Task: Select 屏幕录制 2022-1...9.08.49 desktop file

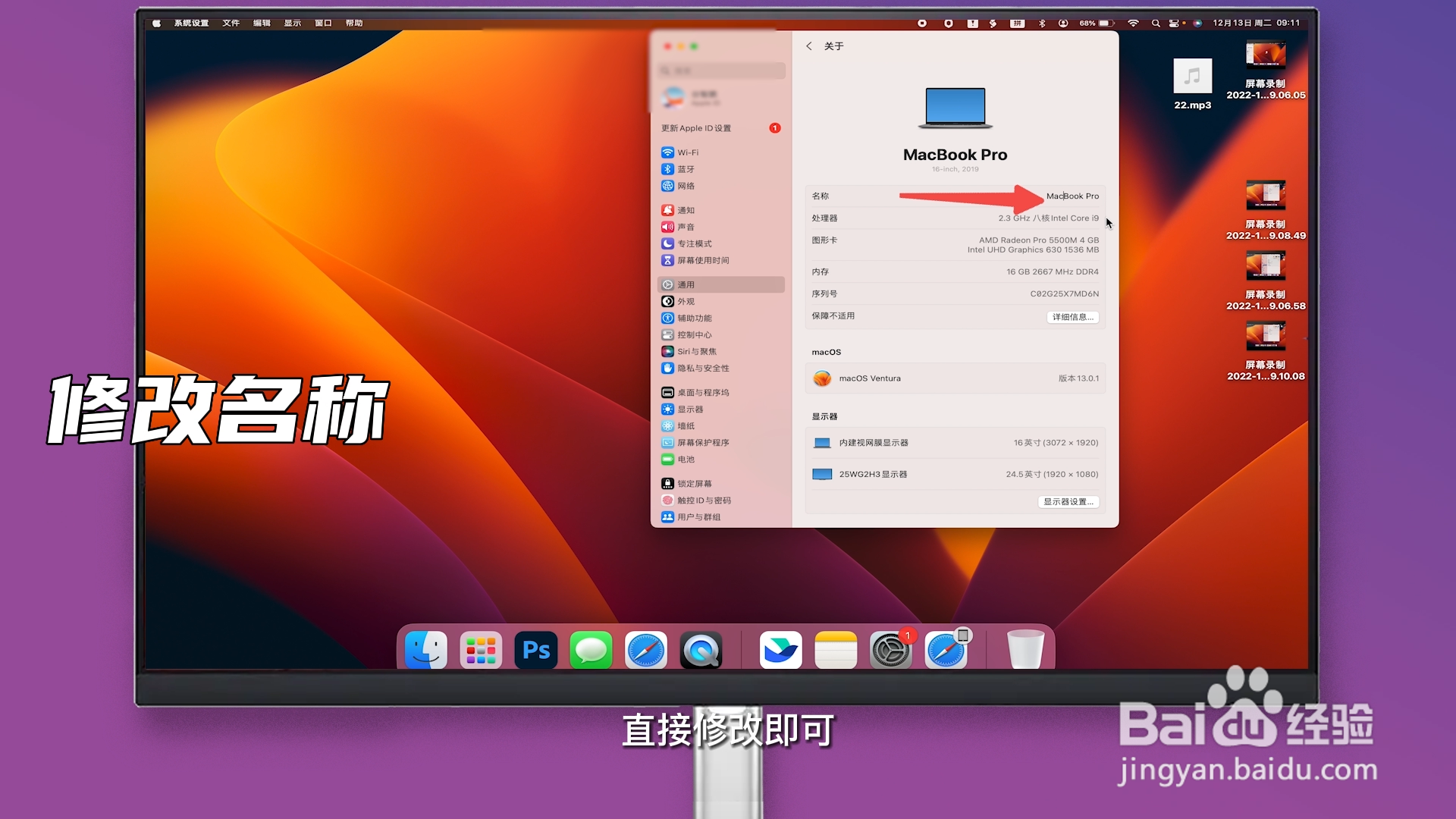Action: [x=1266, y=211]
